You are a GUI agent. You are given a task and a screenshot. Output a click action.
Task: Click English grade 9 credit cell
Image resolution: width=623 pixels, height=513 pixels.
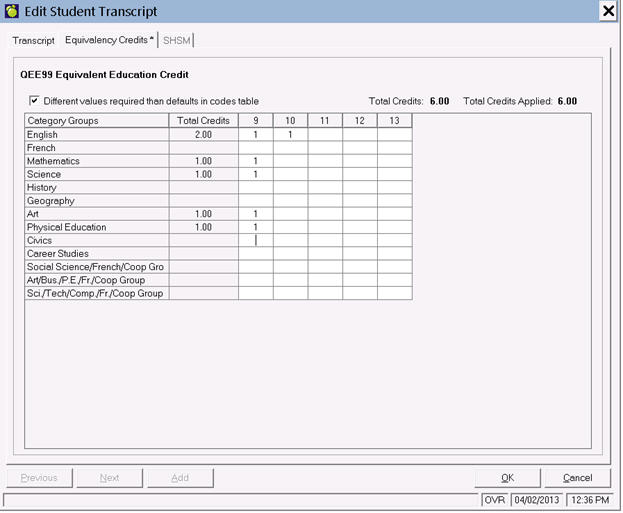tap(256, 135)
